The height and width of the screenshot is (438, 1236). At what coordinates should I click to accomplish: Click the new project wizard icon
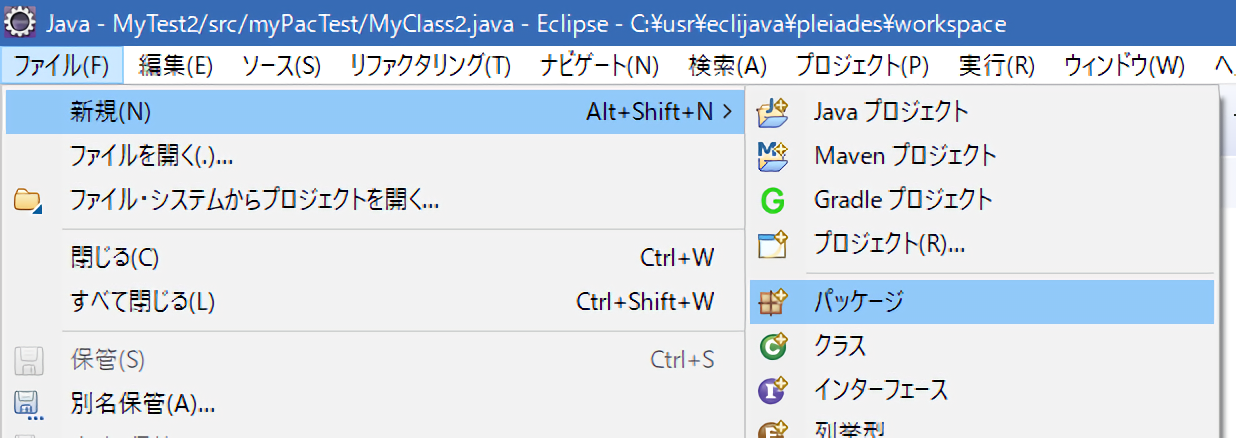(774, 243)
